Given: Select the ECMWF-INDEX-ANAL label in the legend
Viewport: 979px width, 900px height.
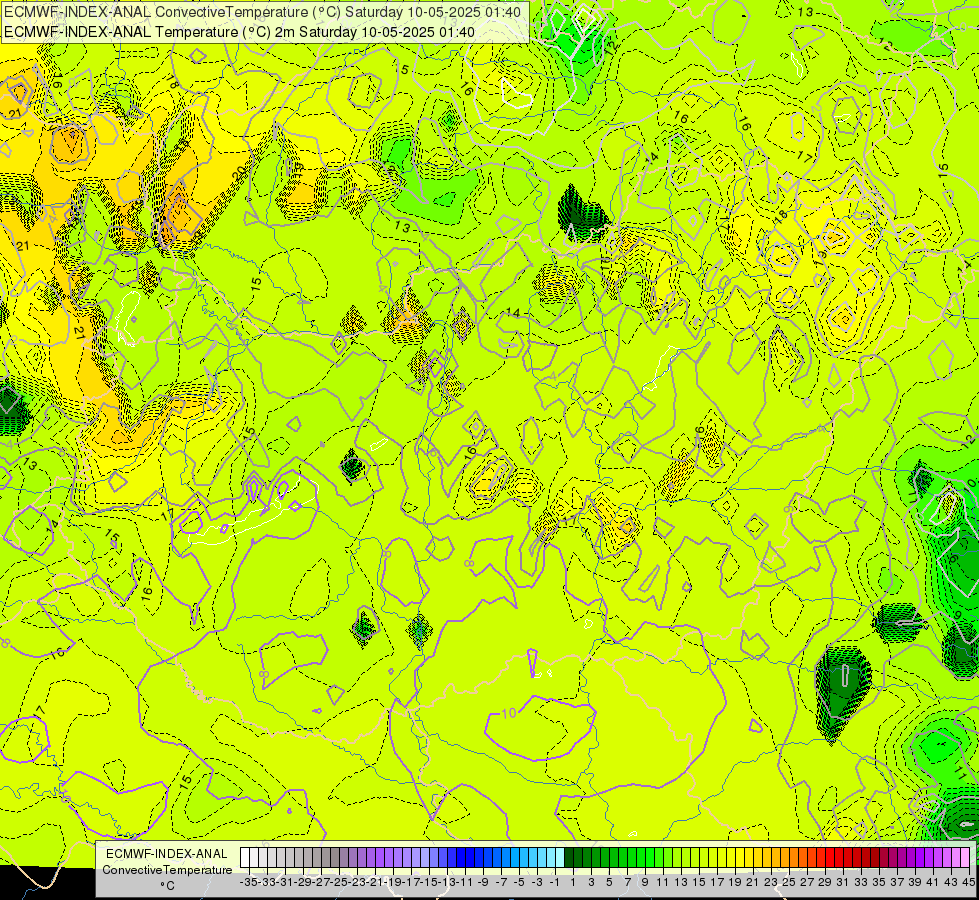Looking at the screenshot, I should (167, 854).
